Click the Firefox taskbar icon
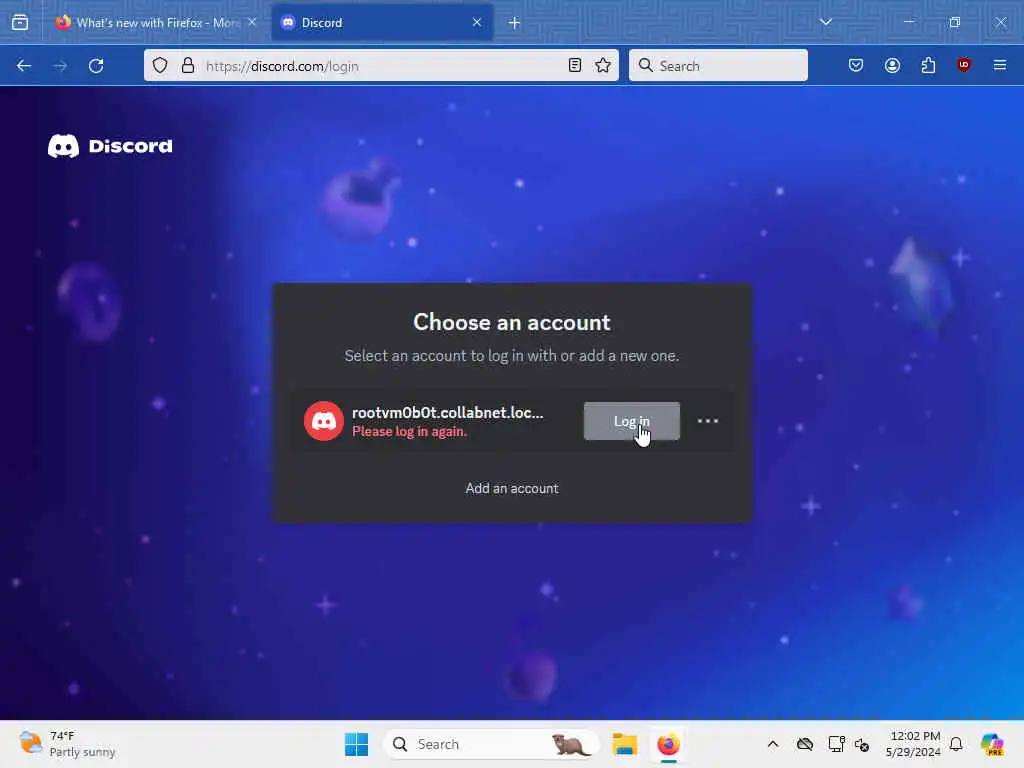The image size is (1024, 768). 669,744
